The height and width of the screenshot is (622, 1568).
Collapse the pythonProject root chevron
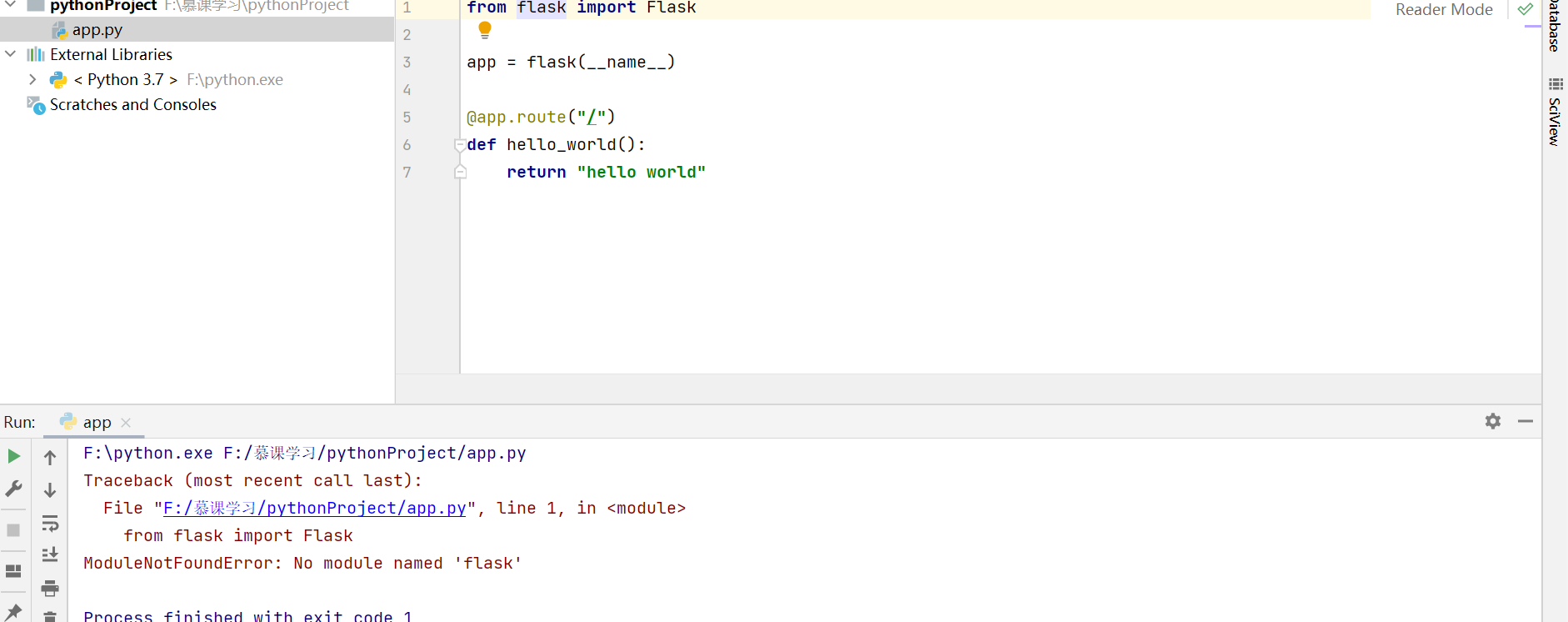(11, 5)
